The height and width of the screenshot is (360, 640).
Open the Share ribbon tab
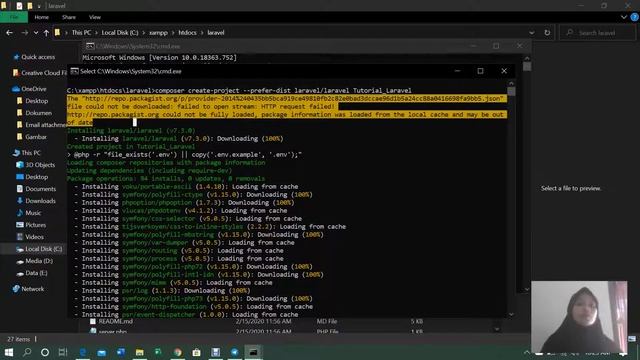tap(69, 17)
